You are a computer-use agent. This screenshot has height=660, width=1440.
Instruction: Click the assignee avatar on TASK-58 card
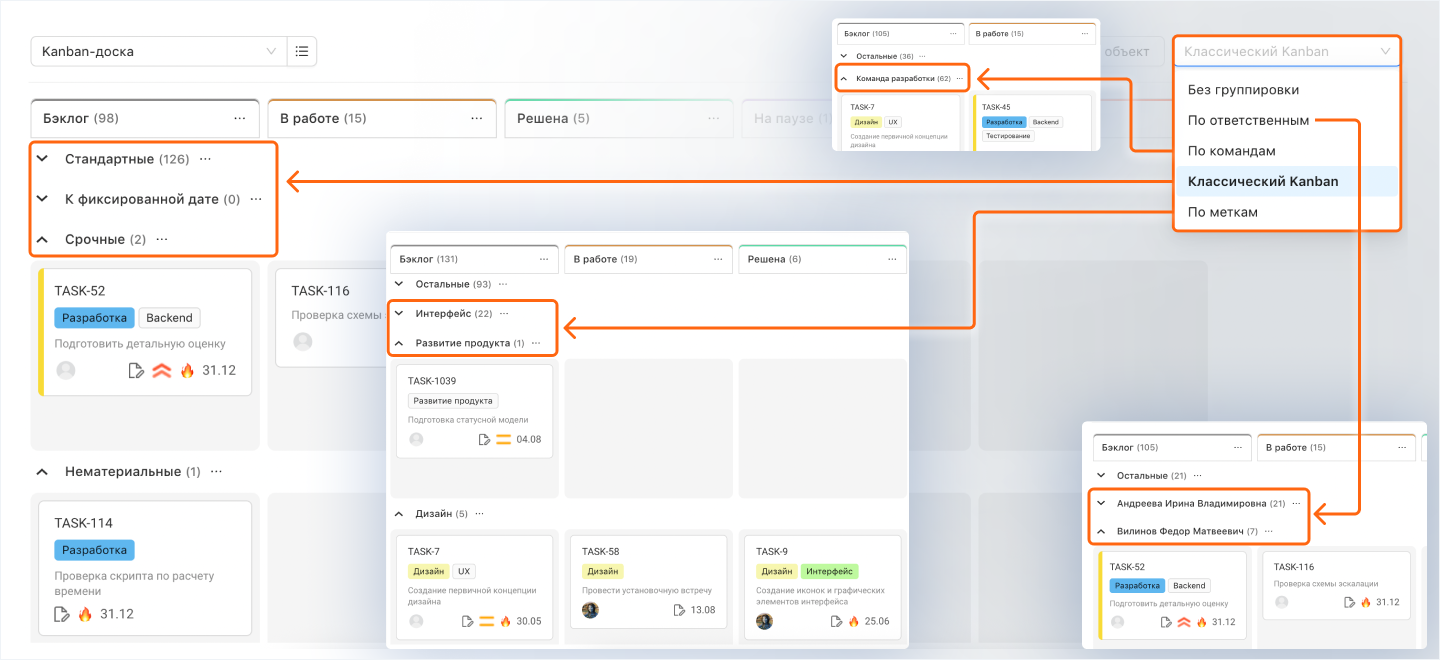pyautogui.click(x=590, y=610)
